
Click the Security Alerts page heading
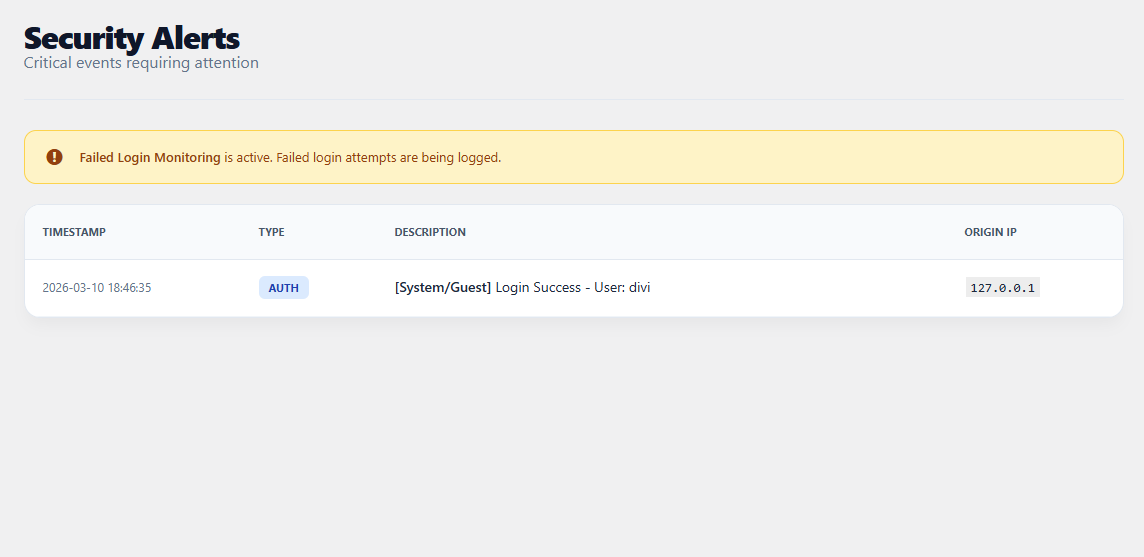coord(131,38)
